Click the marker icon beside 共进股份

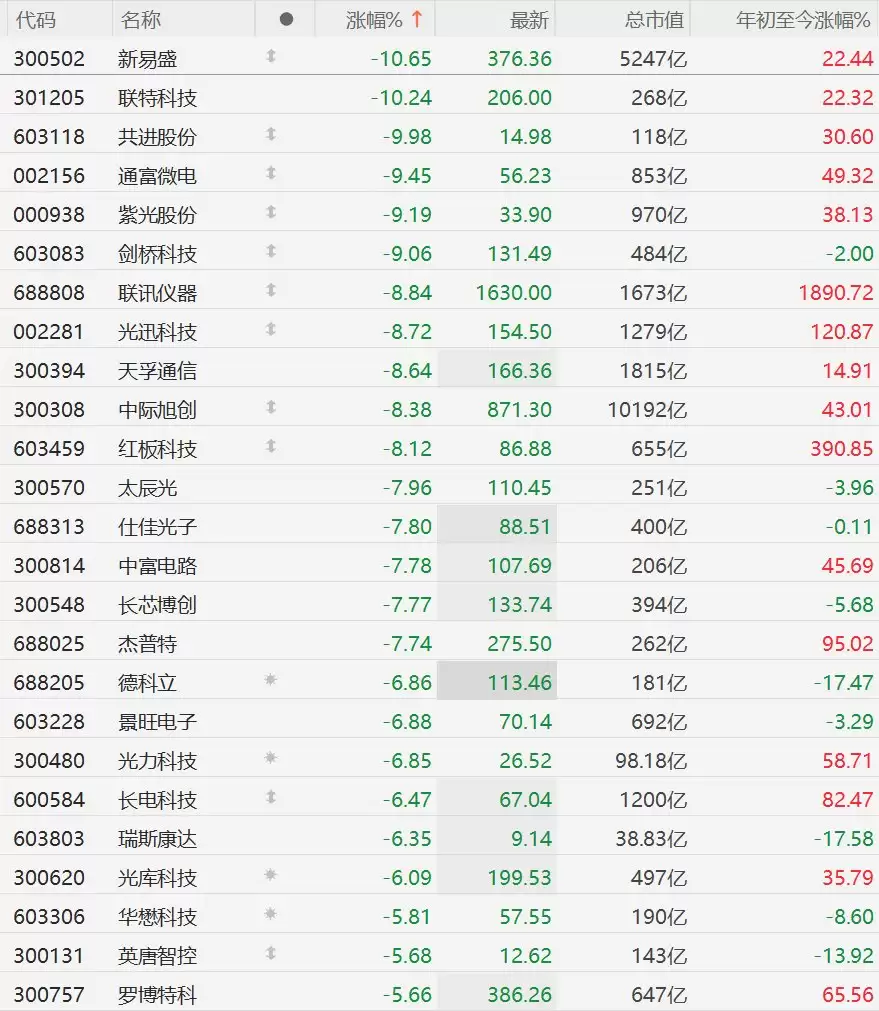click(x=271, y=135)
